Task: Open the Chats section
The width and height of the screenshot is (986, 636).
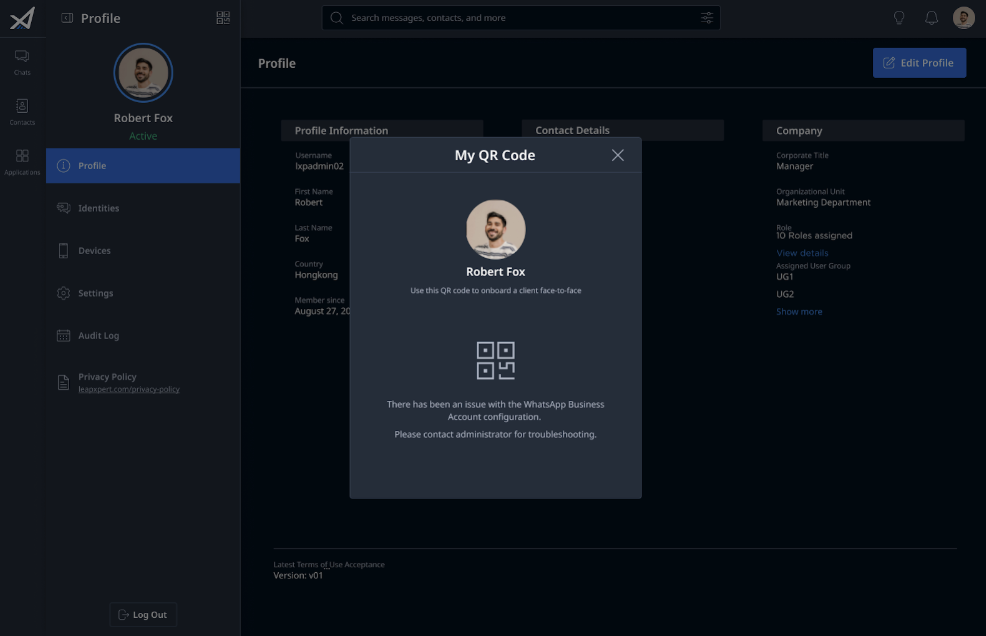Action: 22,62
